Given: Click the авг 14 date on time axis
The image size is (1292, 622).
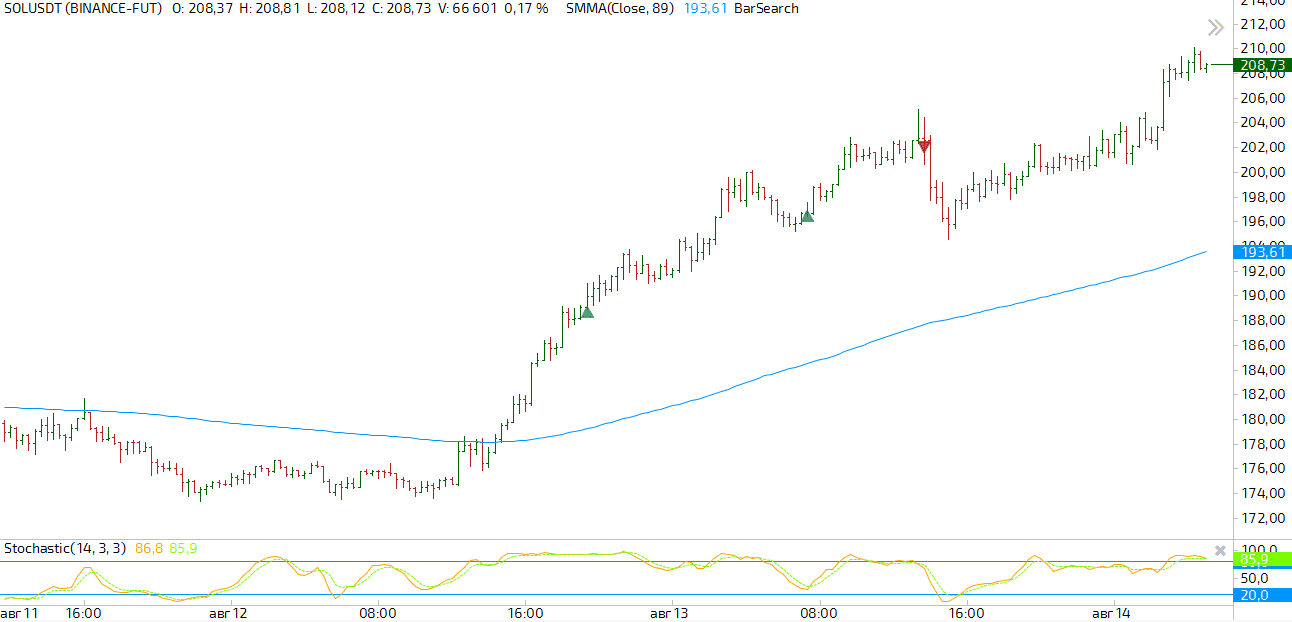Looking at the screenshot, I should tap(1111, 613).
